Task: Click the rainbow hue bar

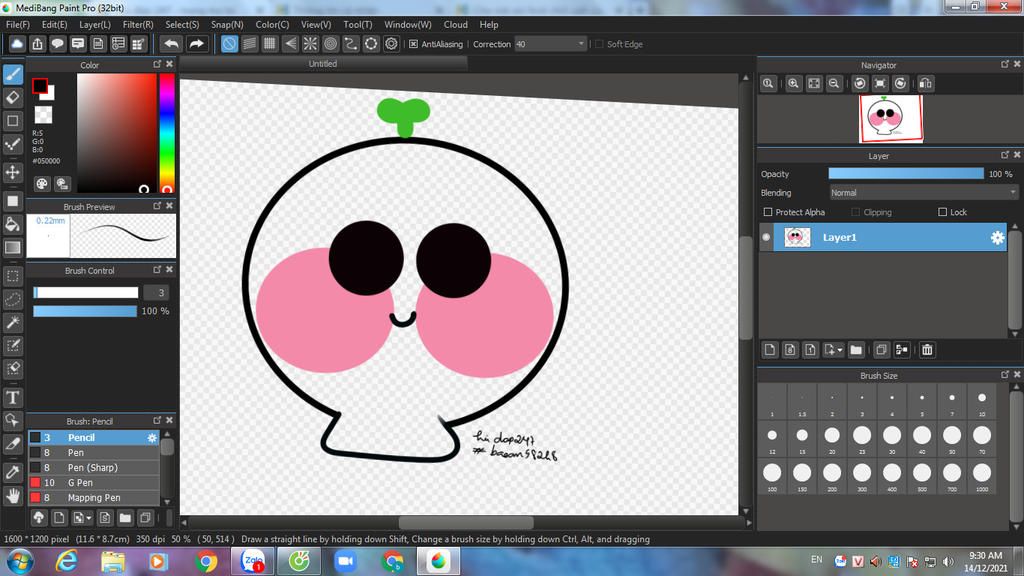Action: pyautogui.click(x=167, y=133)
